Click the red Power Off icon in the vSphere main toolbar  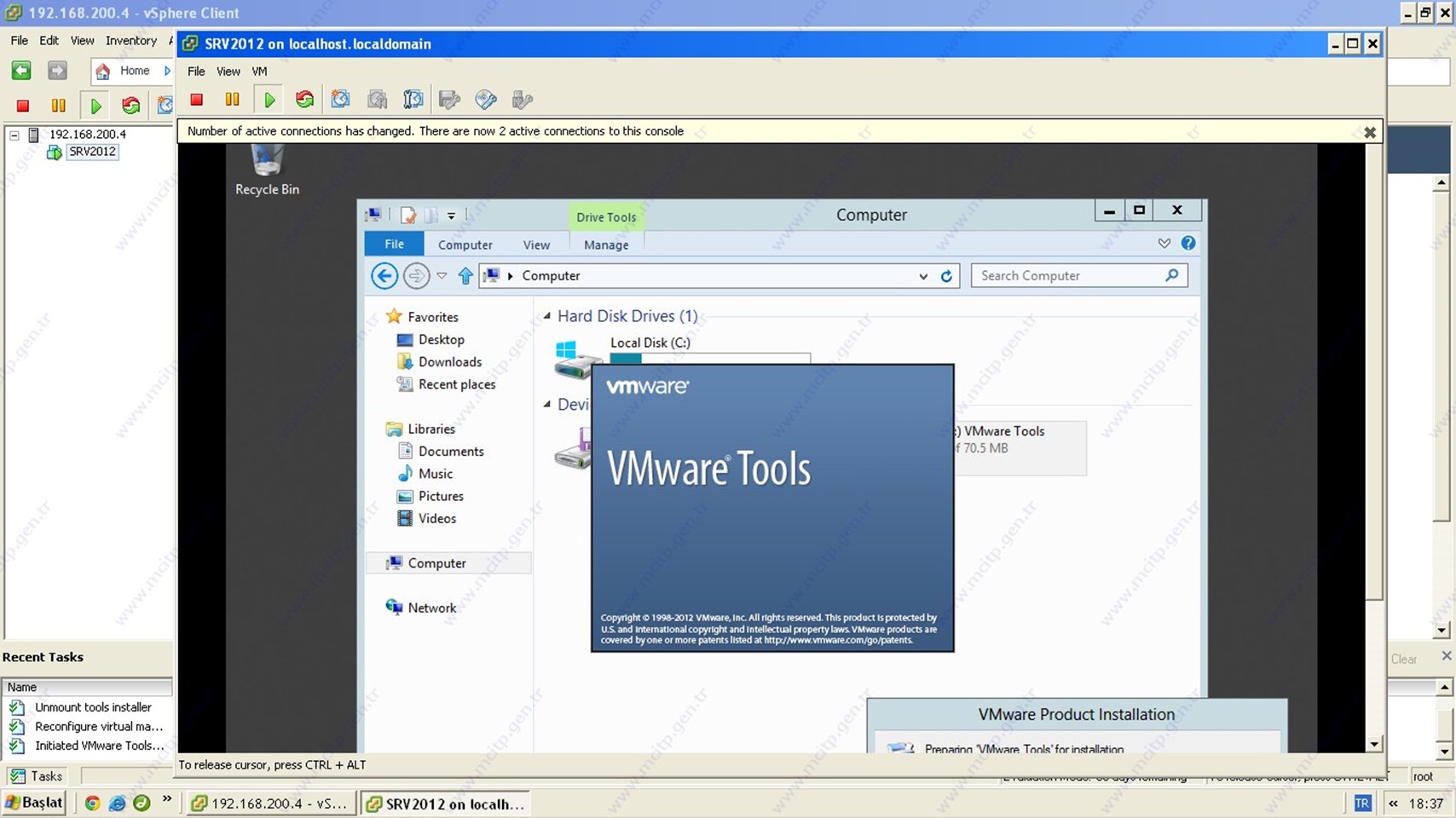tap(23, 106)
